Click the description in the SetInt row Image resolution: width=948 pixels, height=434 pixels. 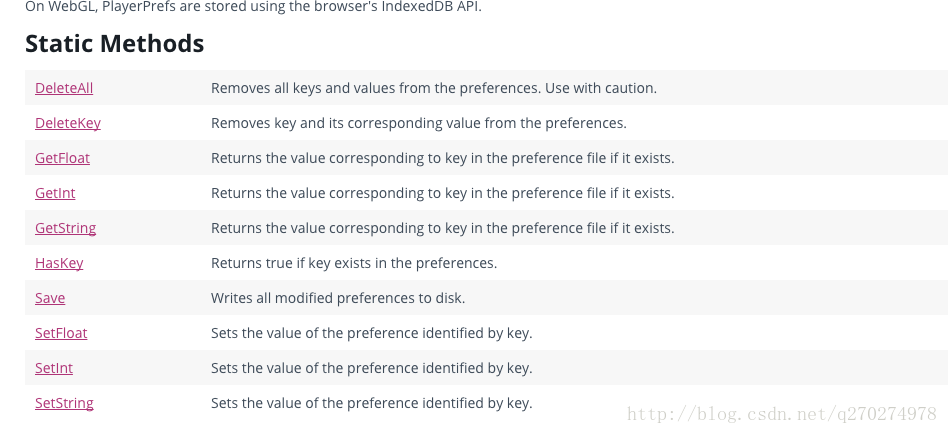pos(371,369)
